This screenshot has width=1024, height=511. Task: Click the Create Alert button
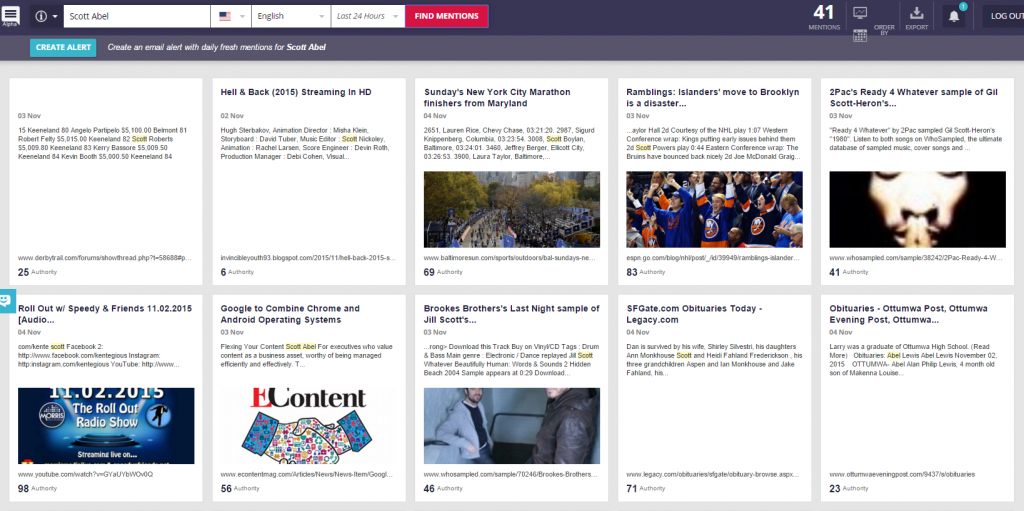pos(63,48)
